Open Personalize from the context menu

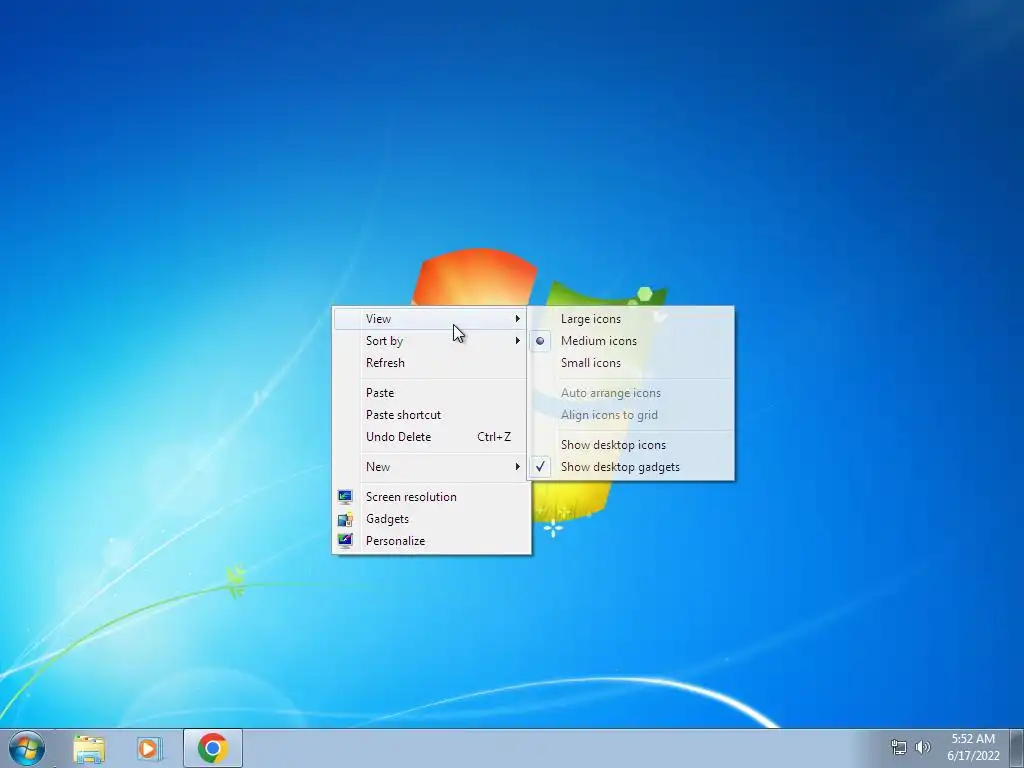point(431,541)
